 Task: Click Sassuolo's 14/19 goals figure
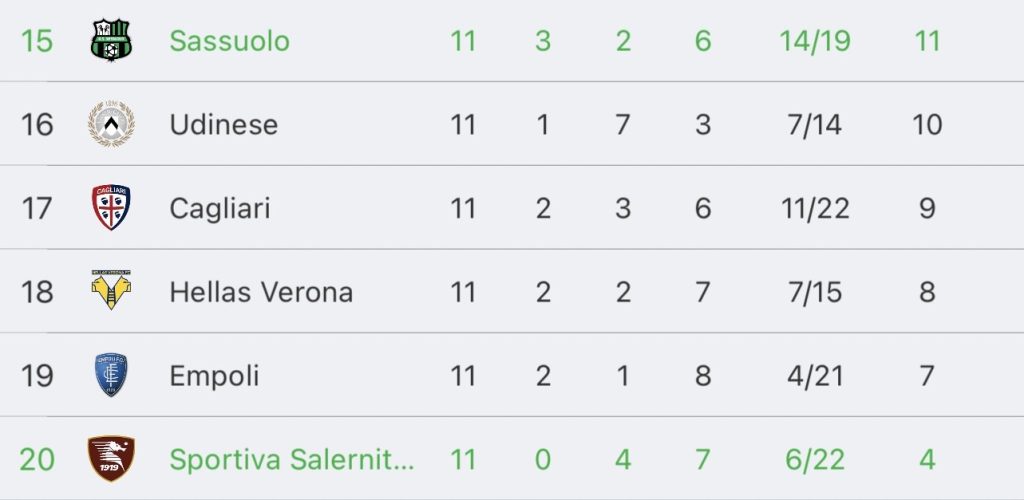pos(815,41)
